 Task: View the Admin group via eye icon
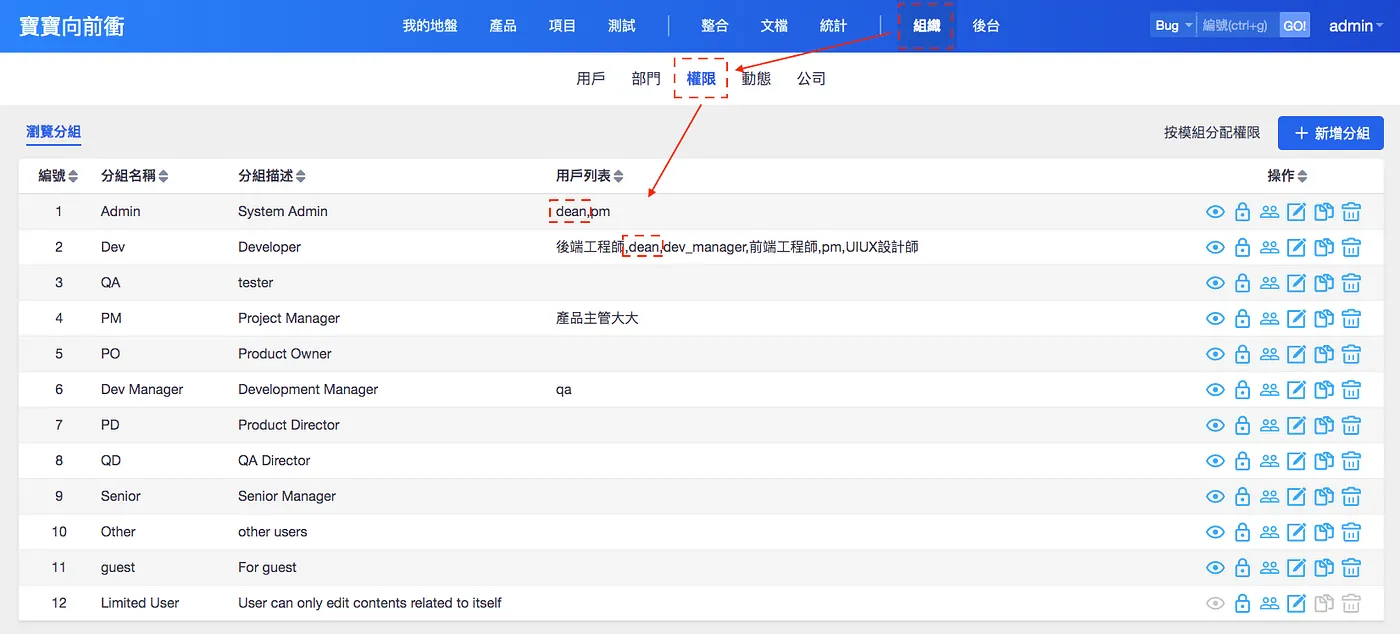point(1215,212)
